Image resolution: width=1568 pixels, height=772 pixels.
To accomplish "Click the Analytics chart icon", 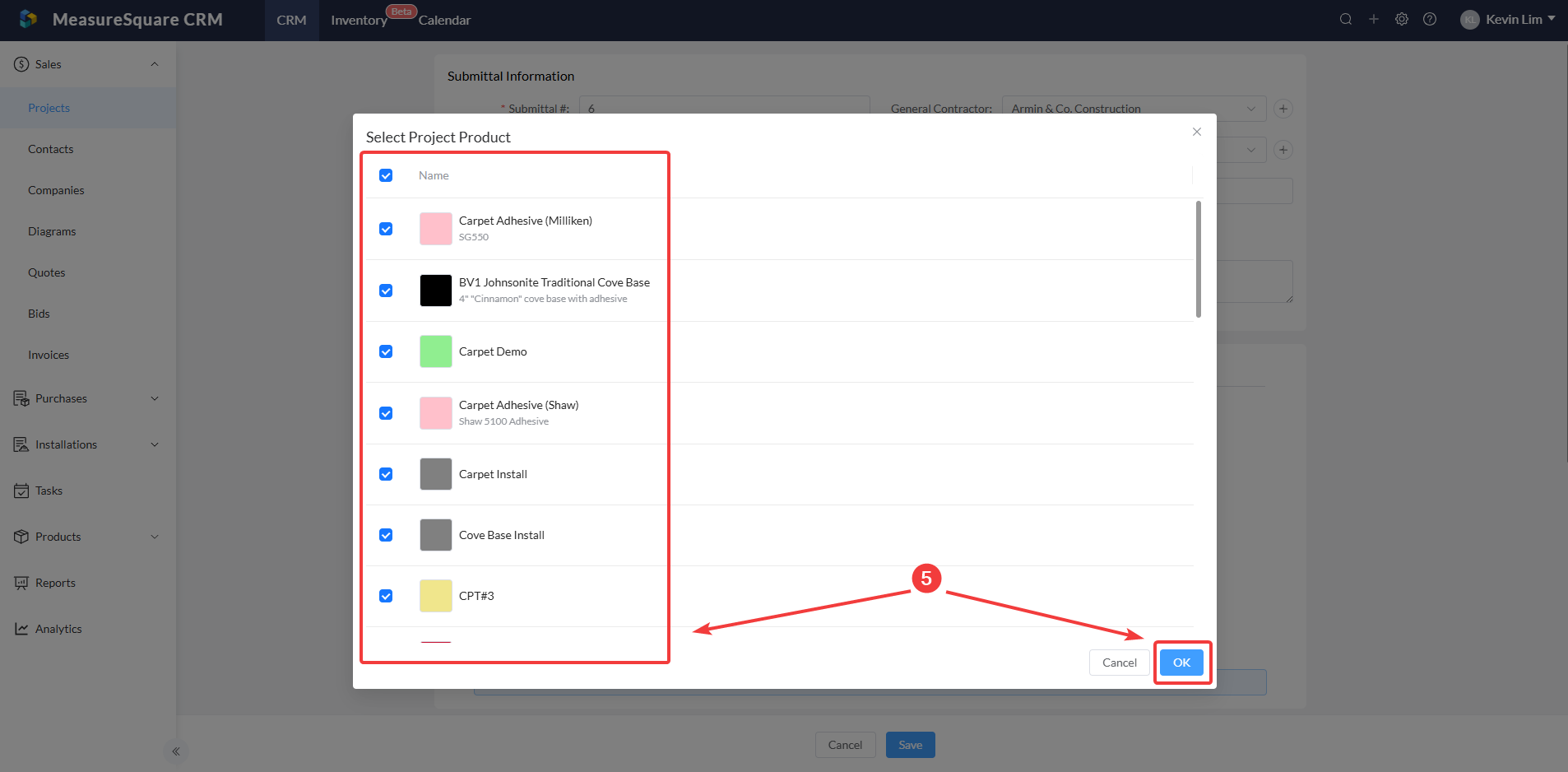I will [x=21, y=629].
